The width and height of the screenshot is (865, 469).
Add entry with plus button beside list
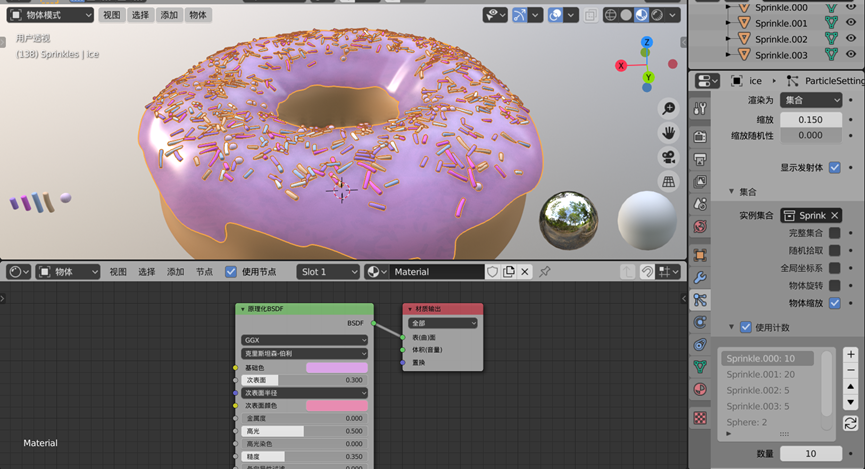851,354
